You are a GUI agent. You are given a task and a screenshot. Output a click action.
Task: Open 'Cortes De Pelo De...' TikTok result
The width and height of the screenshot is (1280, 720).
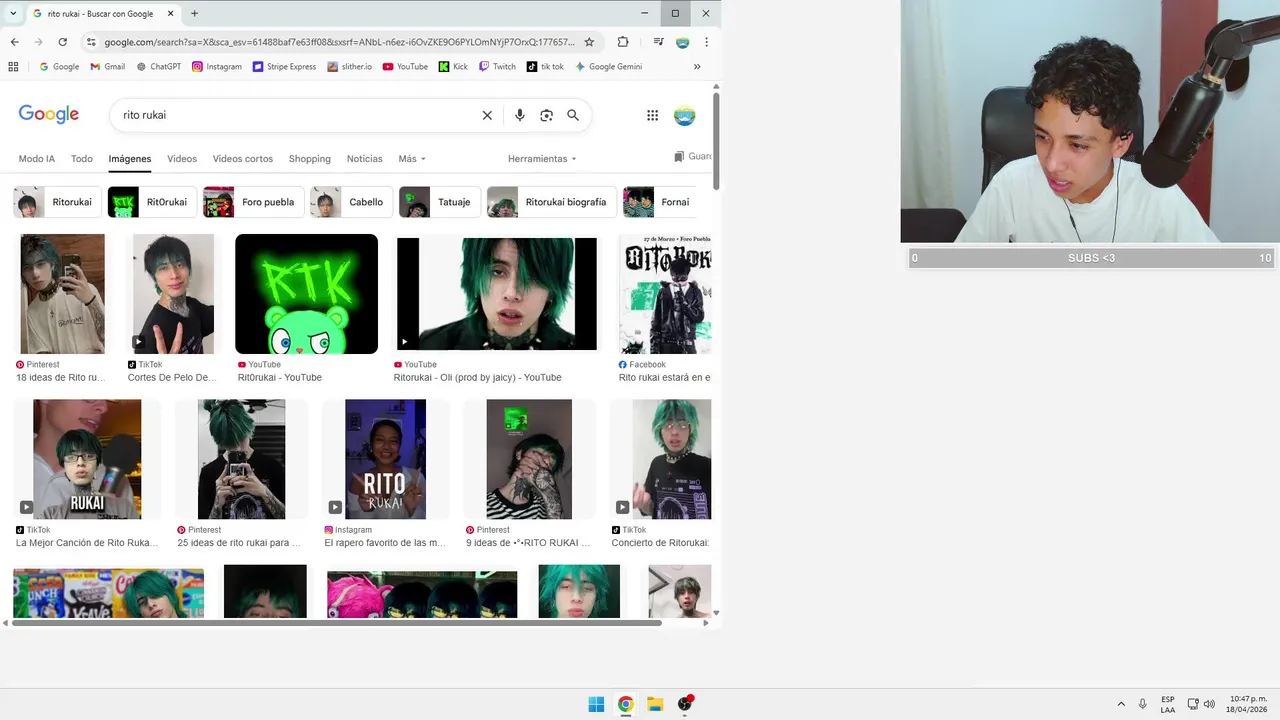(172, 378)
